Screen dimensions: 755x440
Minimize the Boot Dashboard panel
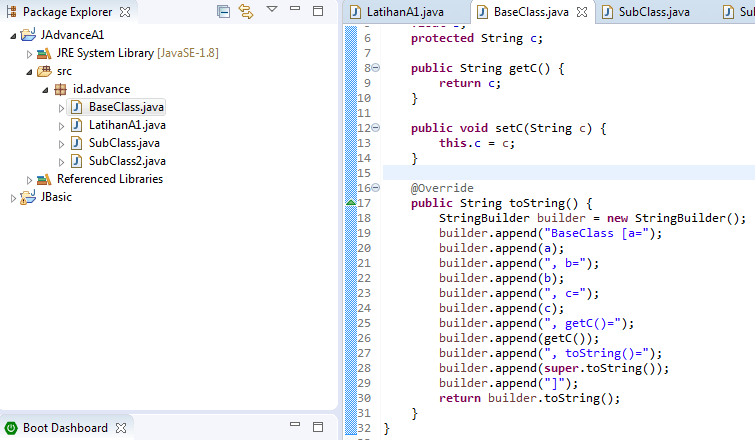(295, 425)
